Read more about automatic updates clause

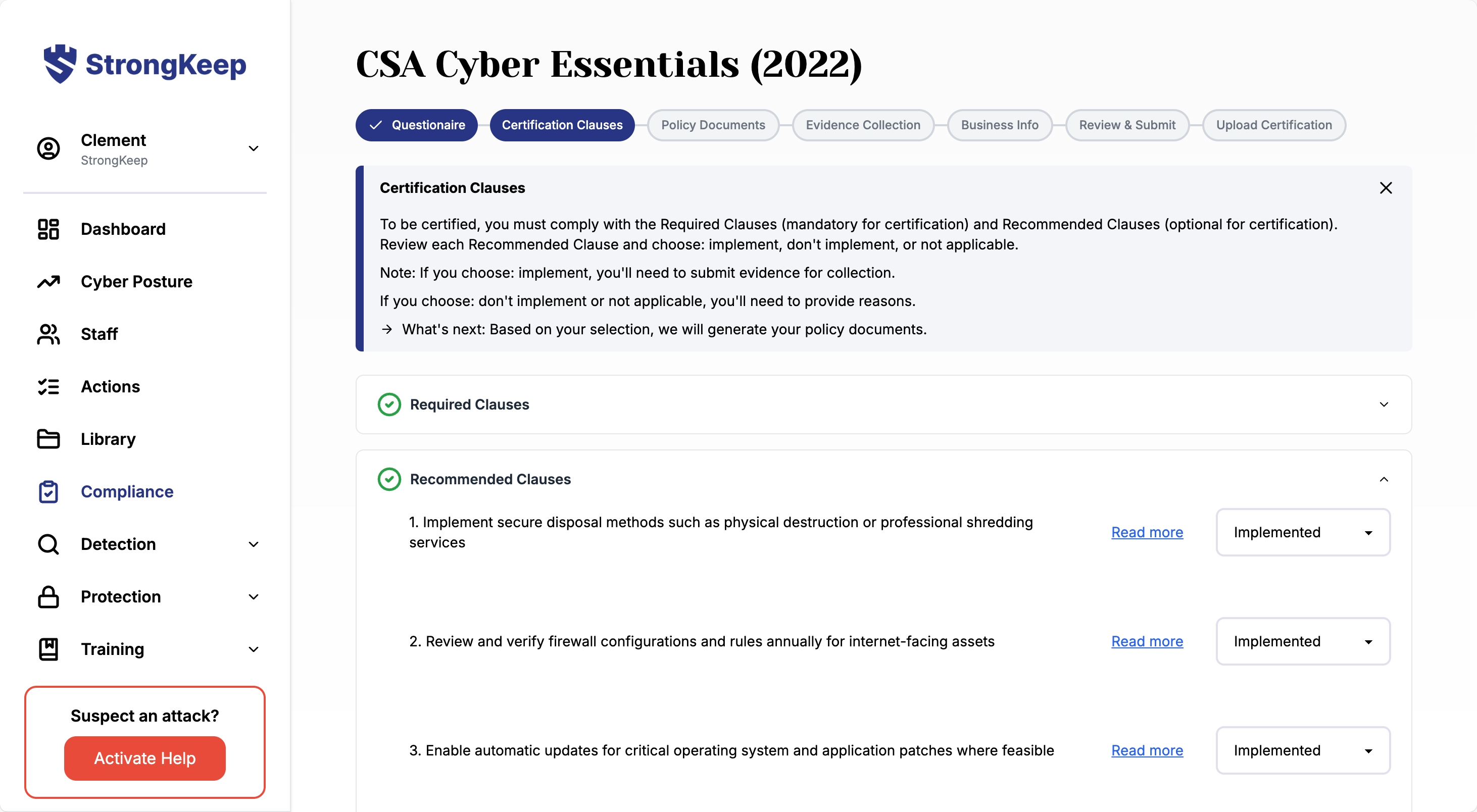coord(1147,751)
